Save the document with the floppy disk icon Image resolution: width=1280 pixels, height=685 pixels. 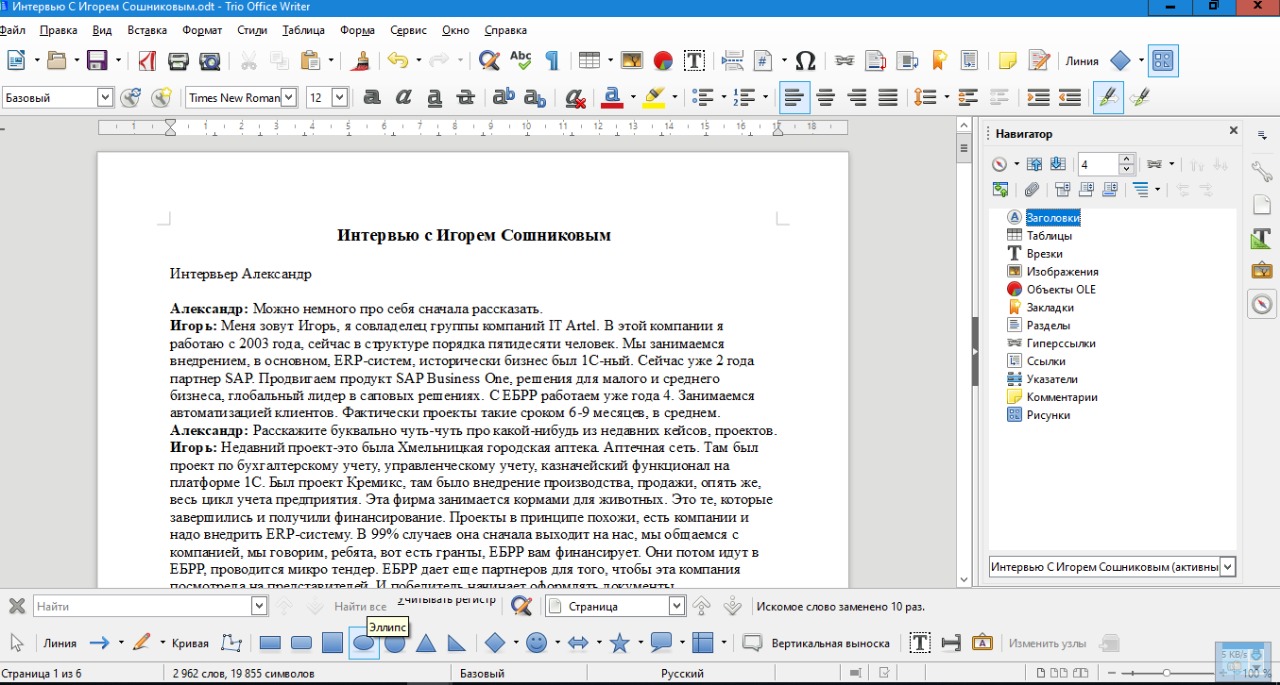(x=97, y=61)
